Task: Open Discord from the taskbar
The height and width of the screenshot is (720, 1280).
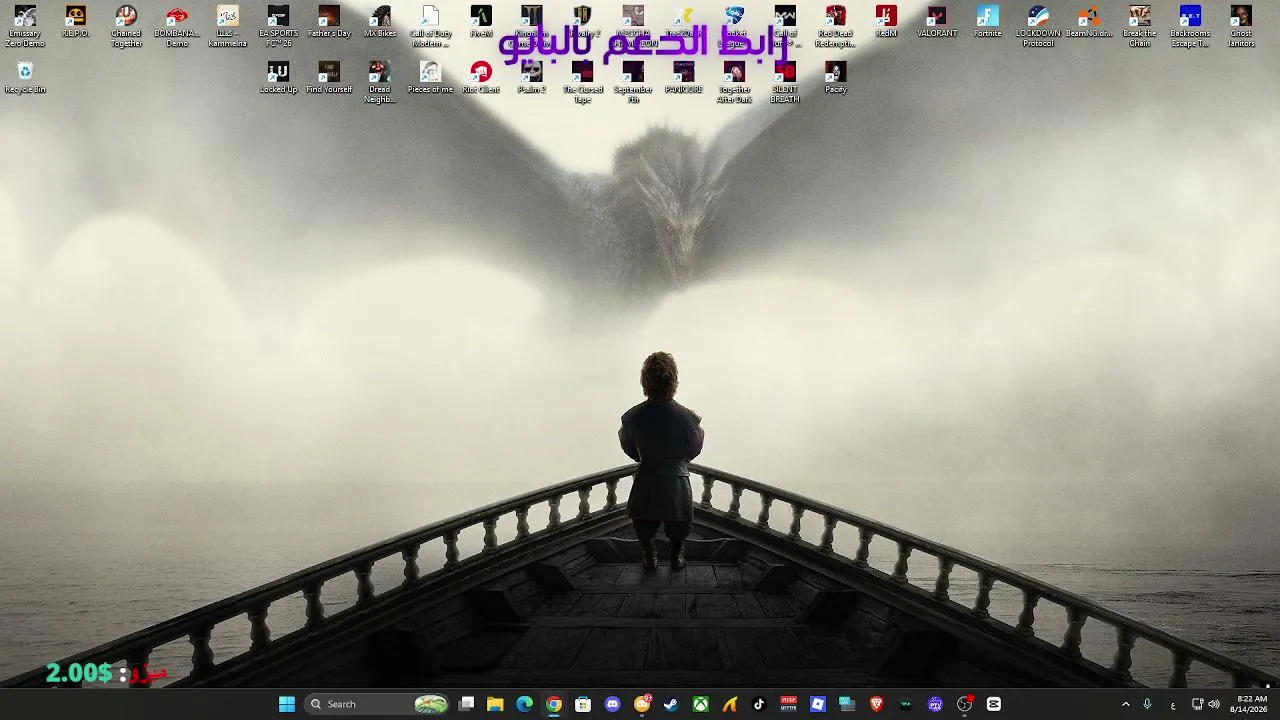Action: (x=612, y=704)
